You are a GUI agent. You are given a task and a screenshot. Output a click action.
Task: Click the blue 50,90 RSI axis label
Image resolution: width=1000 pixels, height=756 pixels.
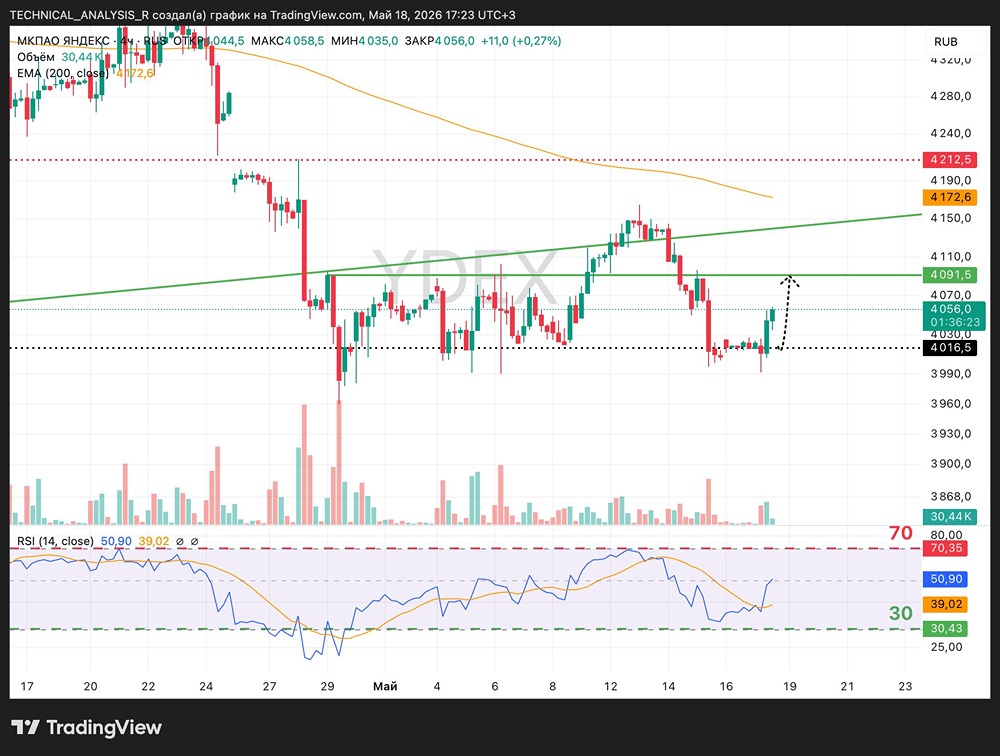(945, 579)
